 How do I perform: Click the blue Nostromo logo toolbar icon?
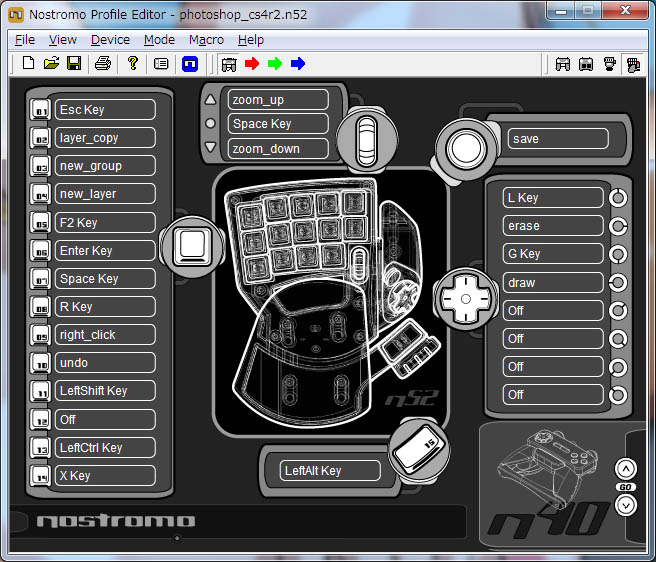click(x=190, y=64)
